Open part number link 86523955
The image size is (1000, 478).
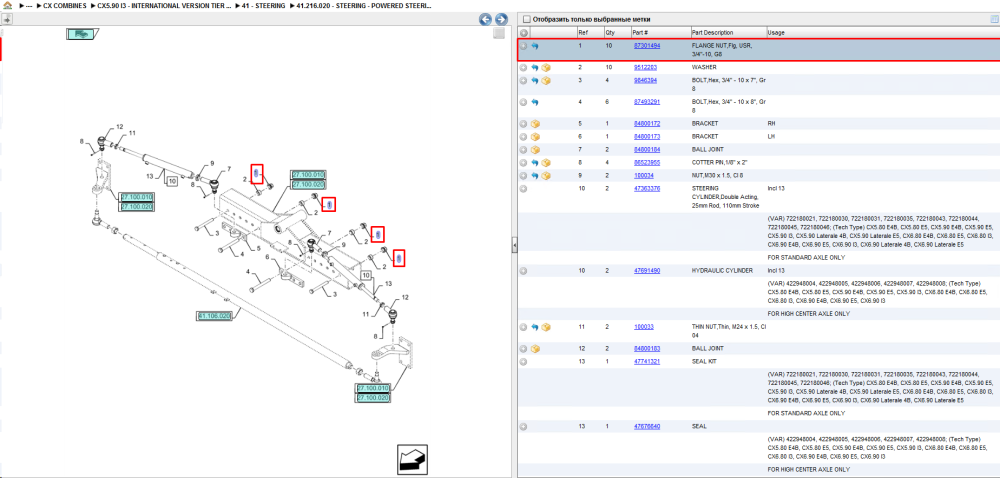click(646, 163)
